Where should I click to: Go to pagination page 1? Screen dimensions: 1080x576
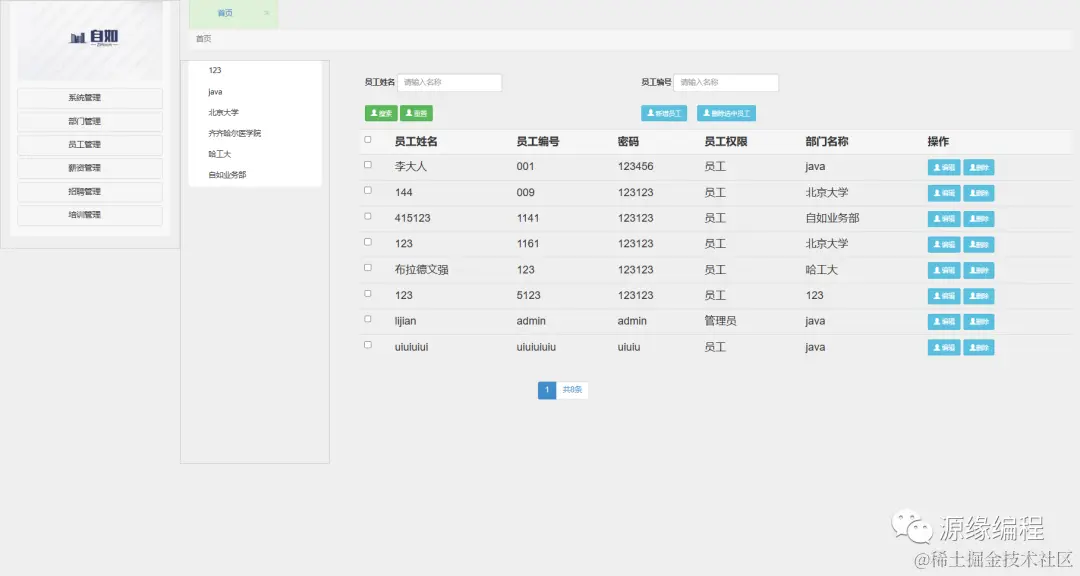click(547, 390)
